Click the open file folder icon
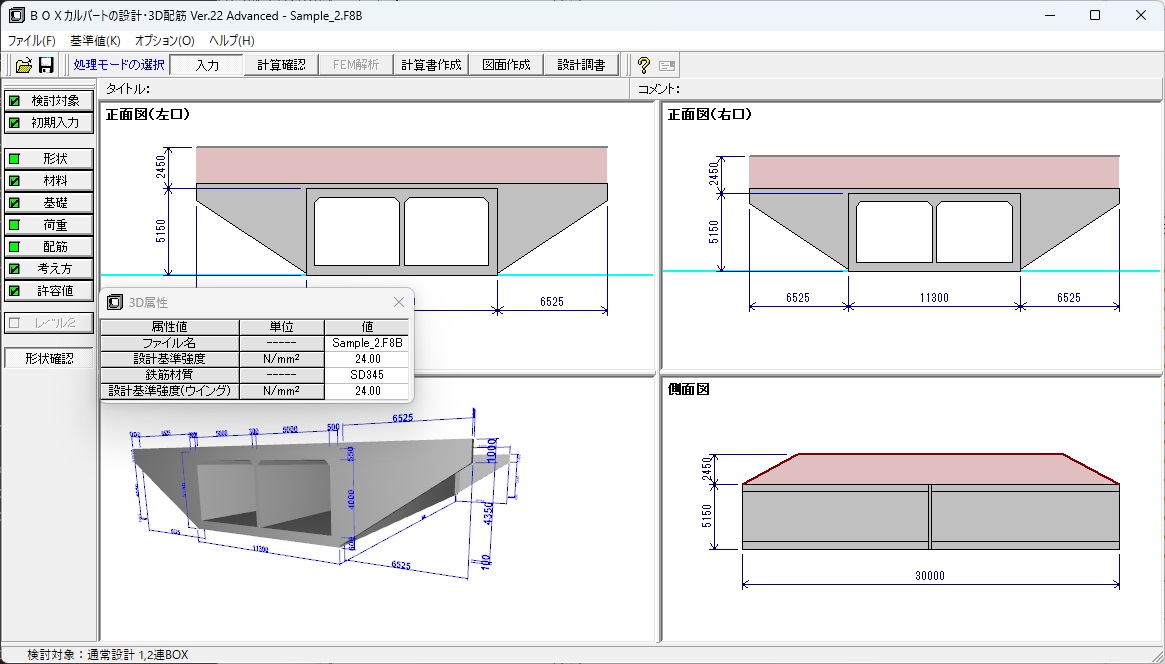The width and height of the screenshot is (1165, 664). pyautogui.click(x=24, y=65)
